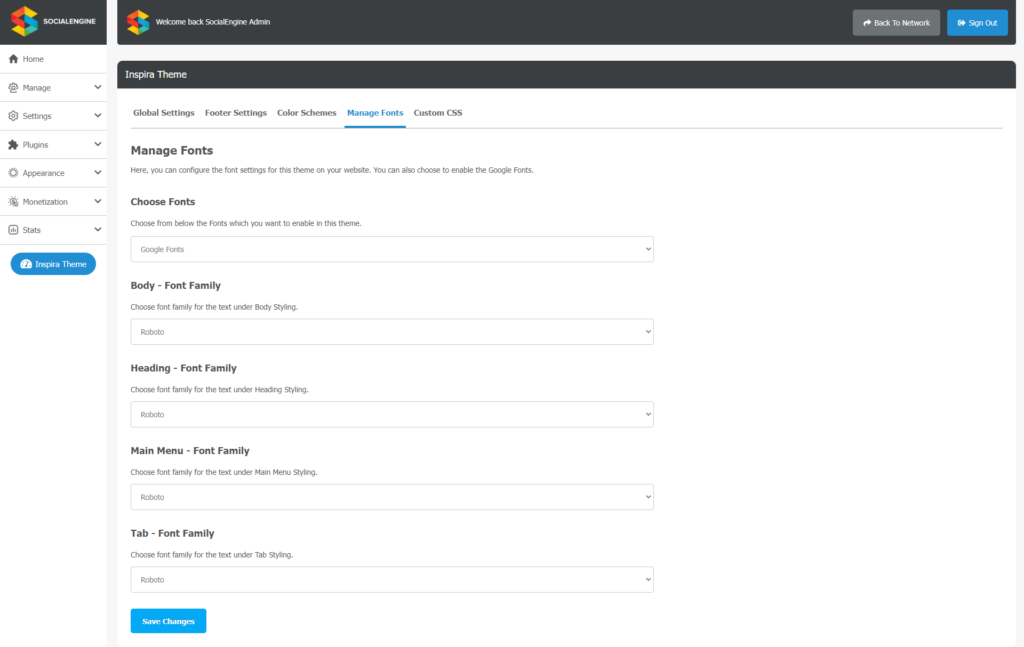The width and height of the screenshot is (1024, 647).
Task: Click the Home house icon
Action: [13, 59]
